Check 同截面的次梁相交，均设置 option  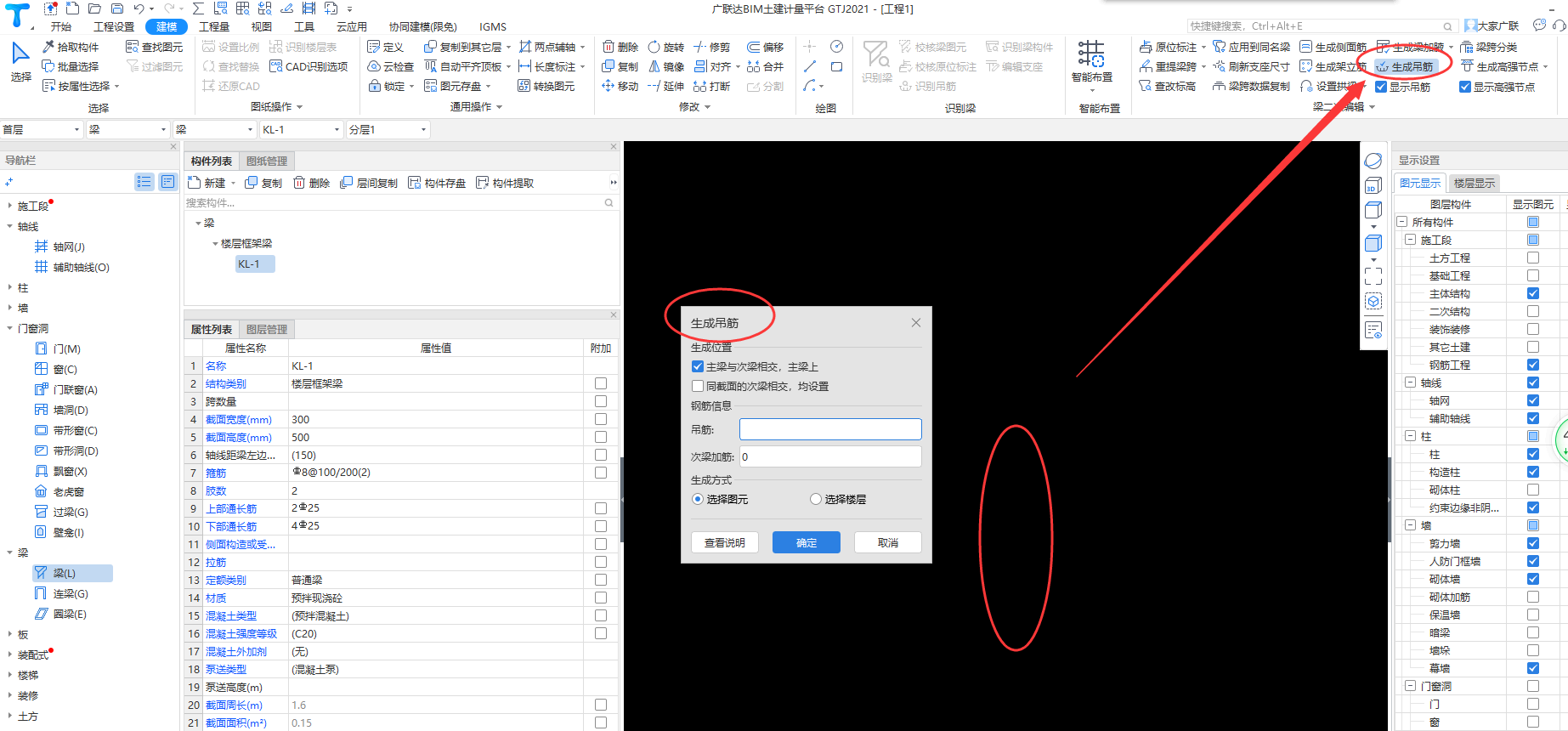click(x=698, y=386)
